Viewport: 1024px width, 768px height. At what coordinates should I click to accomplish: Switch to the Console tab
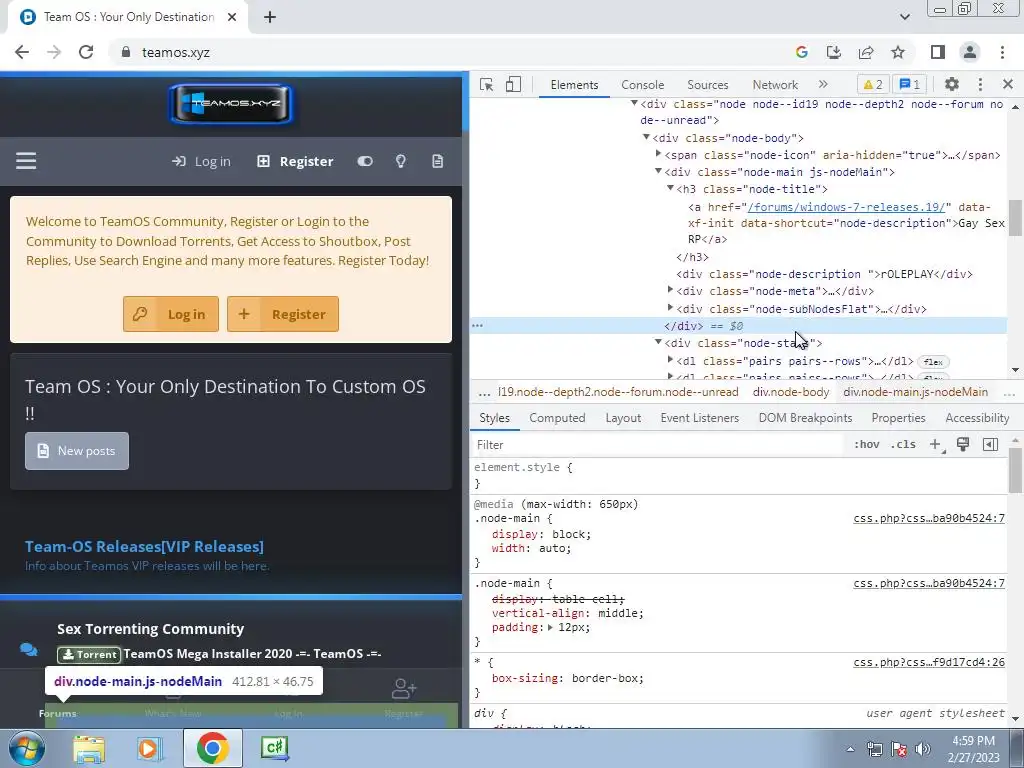[x=643, y=85]
